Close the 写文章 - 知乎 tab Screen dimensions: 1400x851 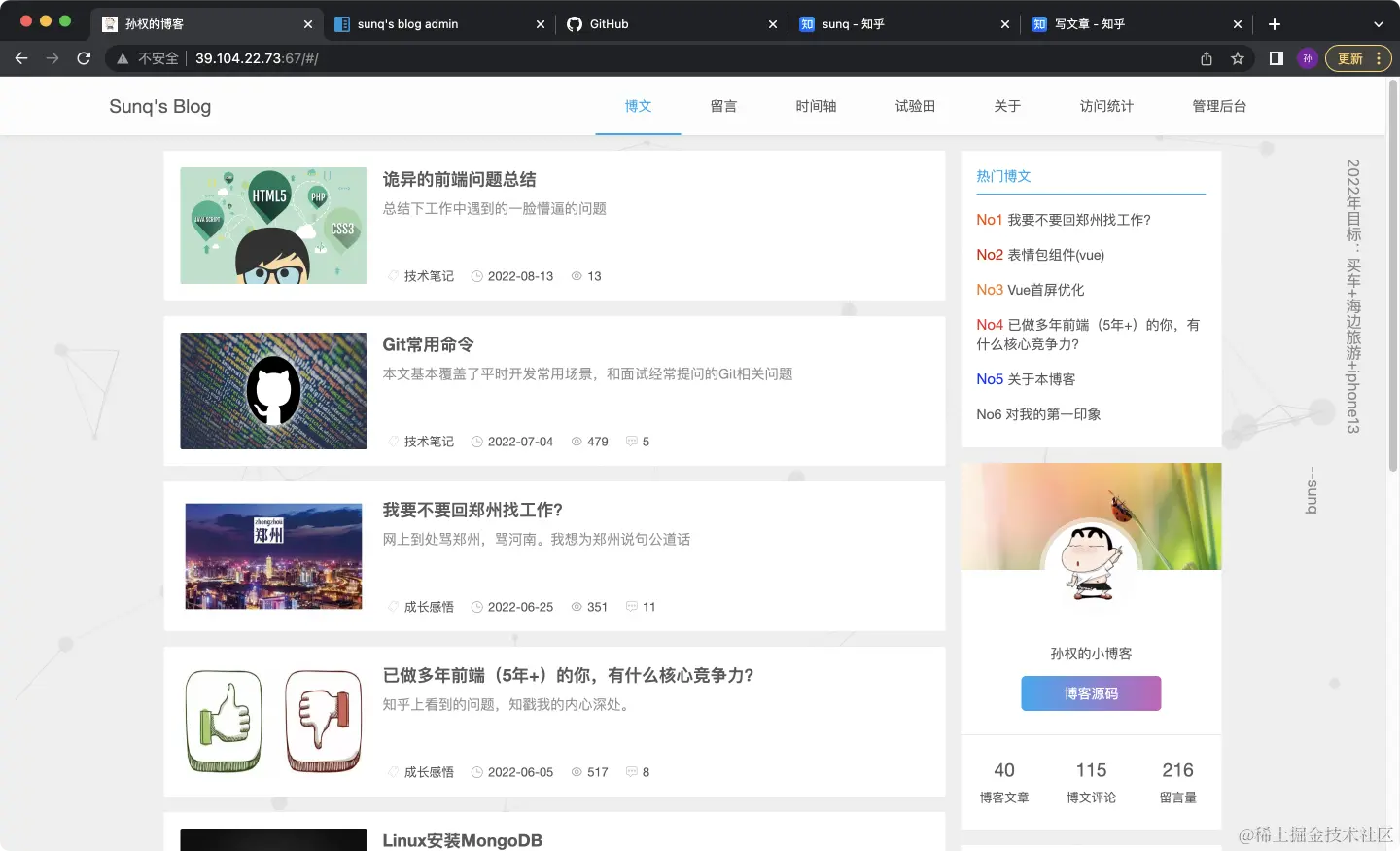[1238, 24]
